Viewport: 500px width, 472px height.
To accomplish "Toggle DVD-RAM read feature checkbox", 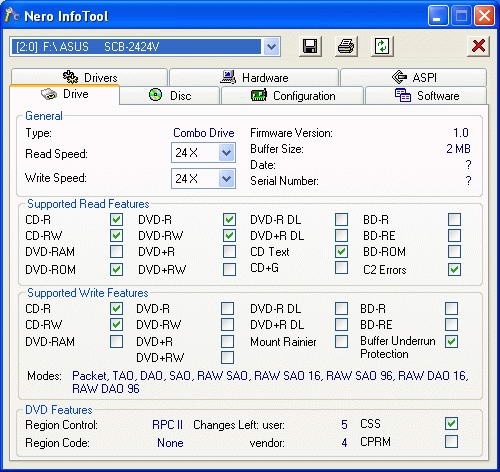I will coord(116,252).
